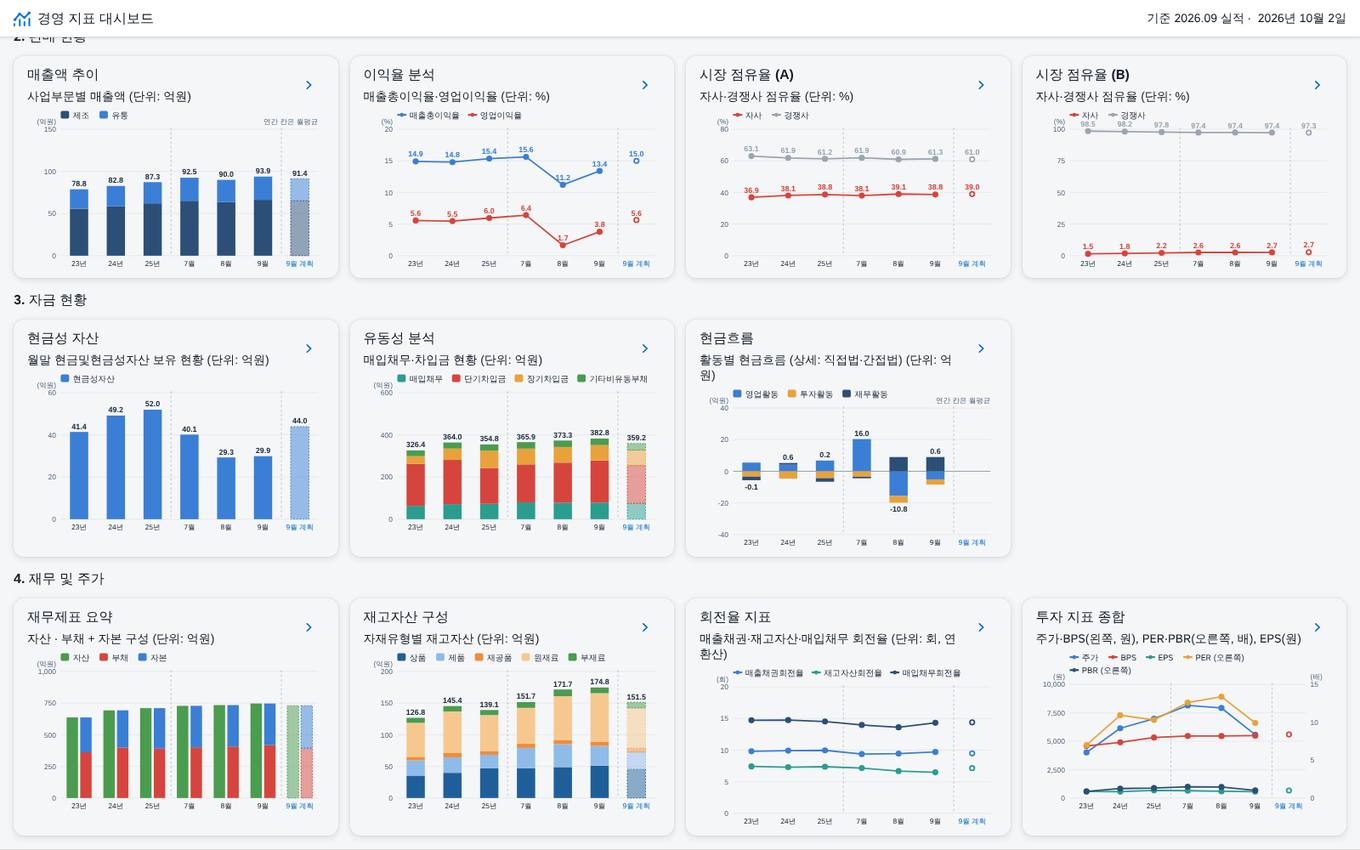Click the 25년 현금성자산 bar labeled 52.0
The width and height of the screenshot is (1360, 850).
point(152,464)
